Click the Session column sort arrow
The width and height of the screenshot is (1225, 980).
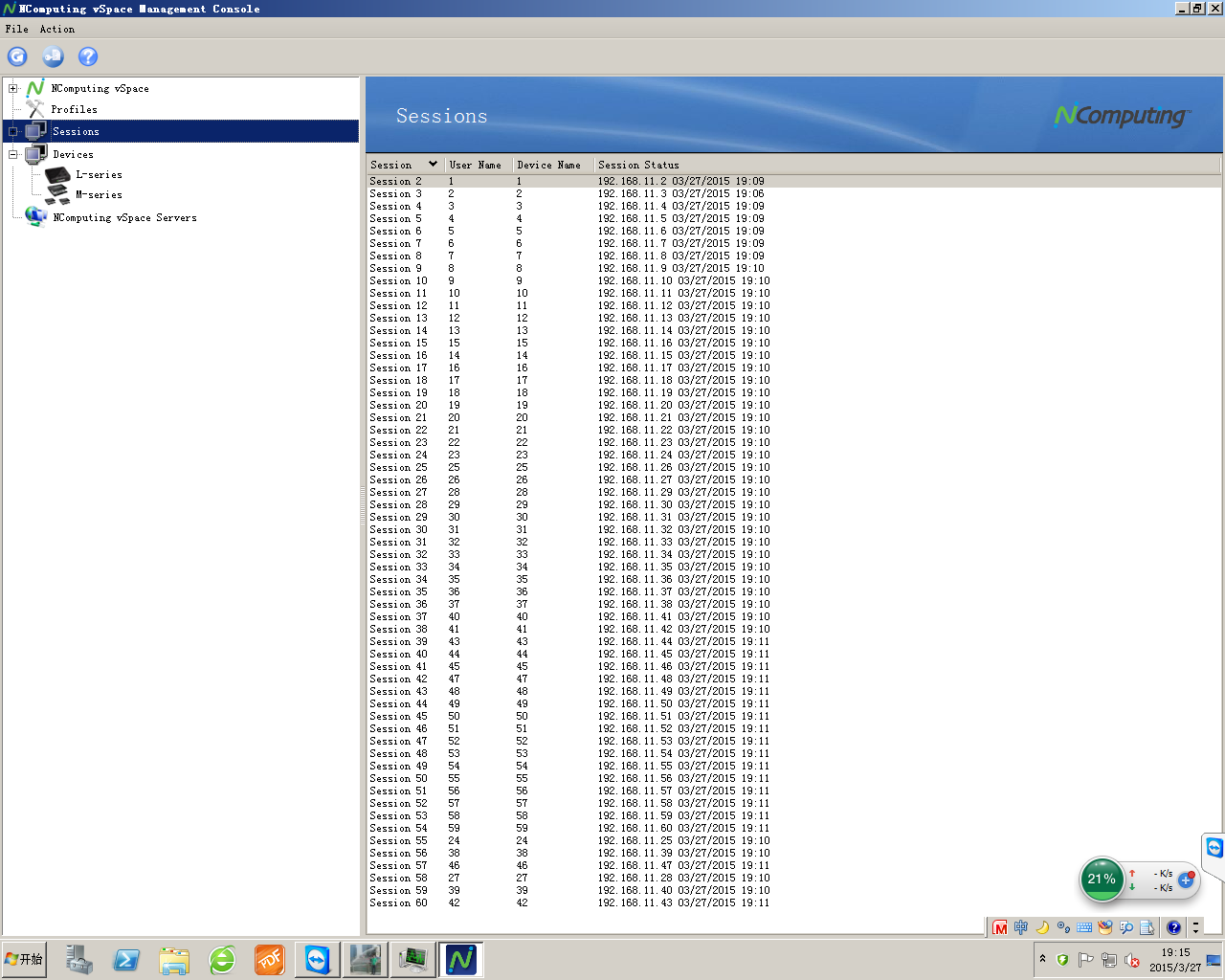[433, 165]
